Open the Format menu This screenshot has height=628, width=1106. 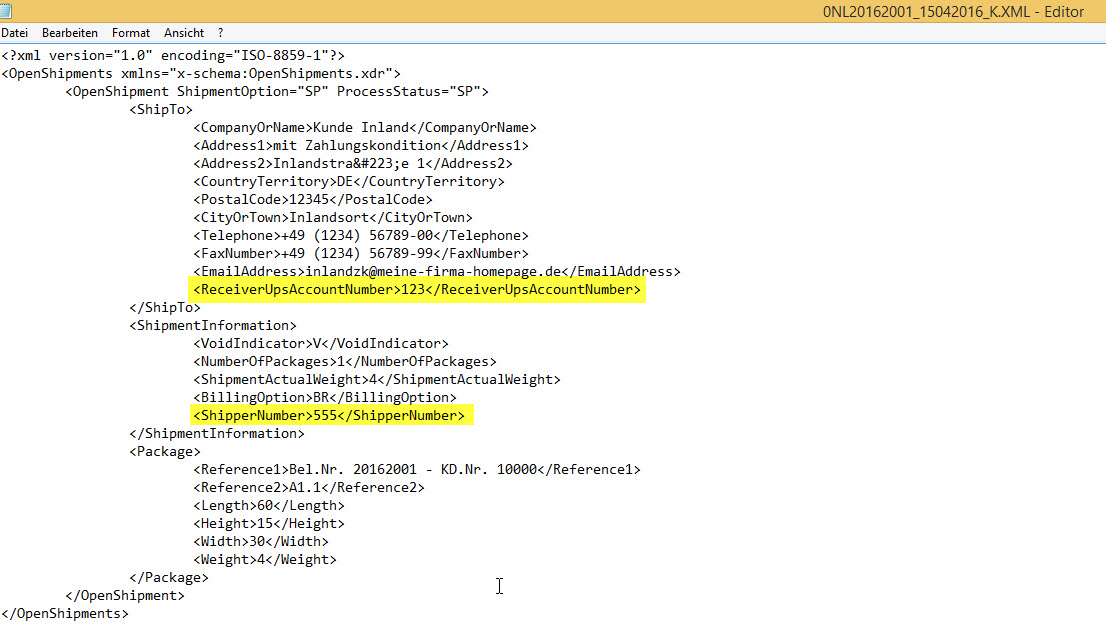pyautogui.click(x=131, y=33)
